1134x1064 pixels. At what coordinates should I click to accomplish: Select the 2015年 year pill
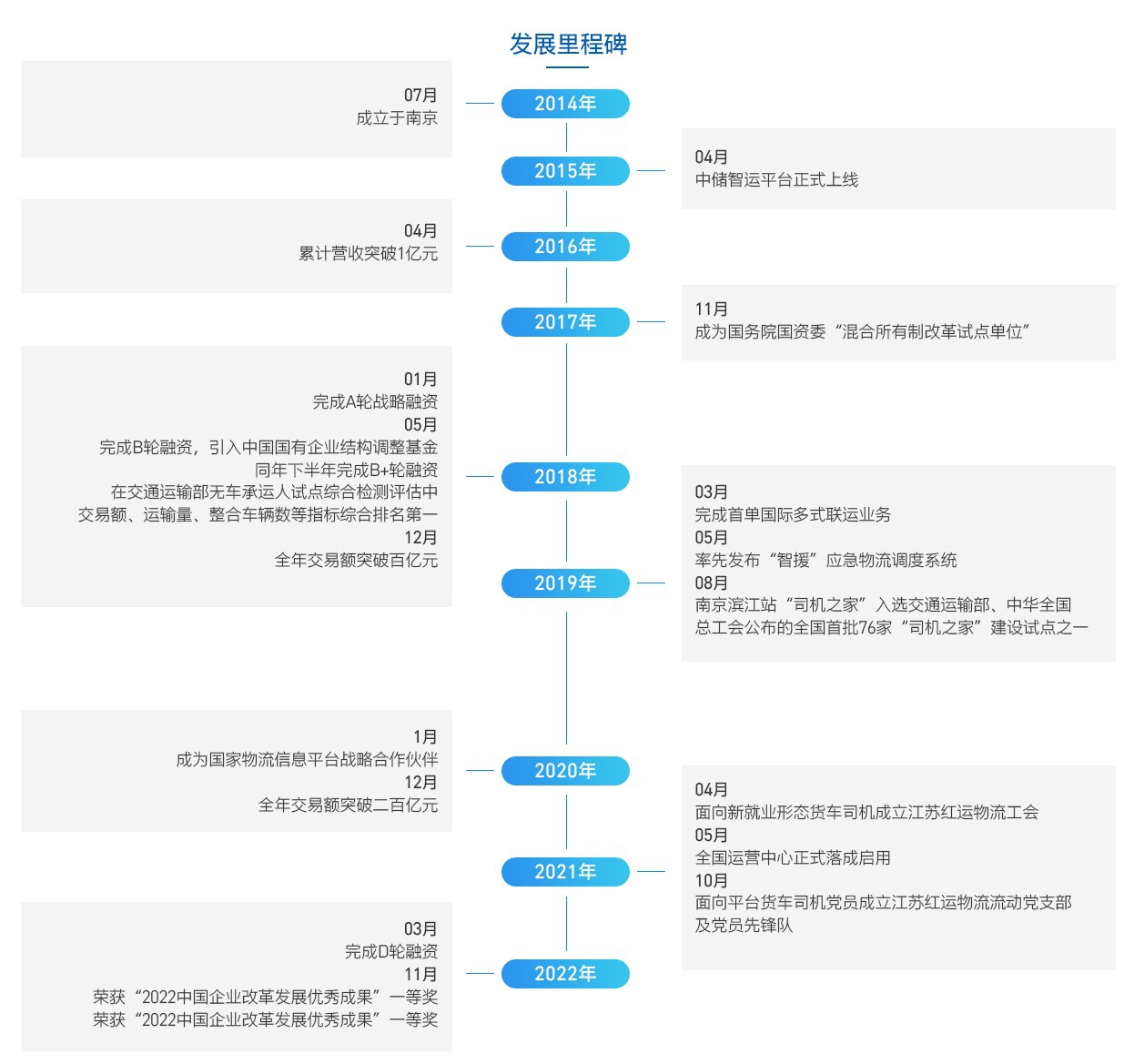565,171
